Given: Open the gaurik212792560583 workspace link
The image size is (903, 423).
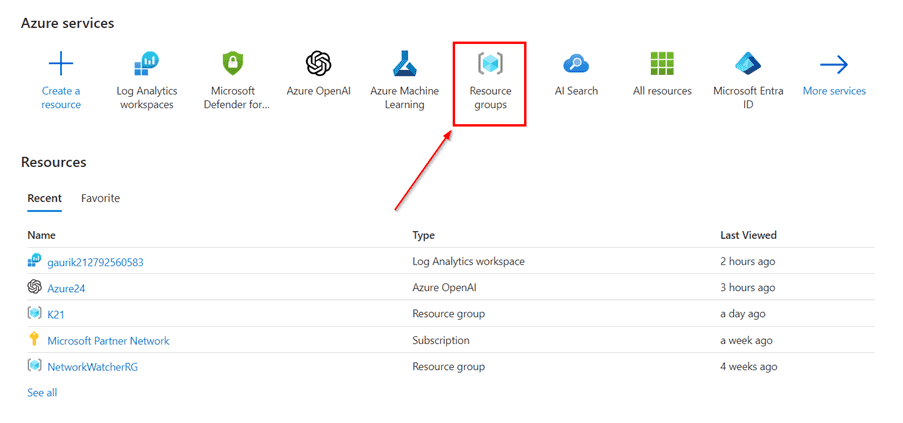Looking at the screenshot, I should click(95, 262).
